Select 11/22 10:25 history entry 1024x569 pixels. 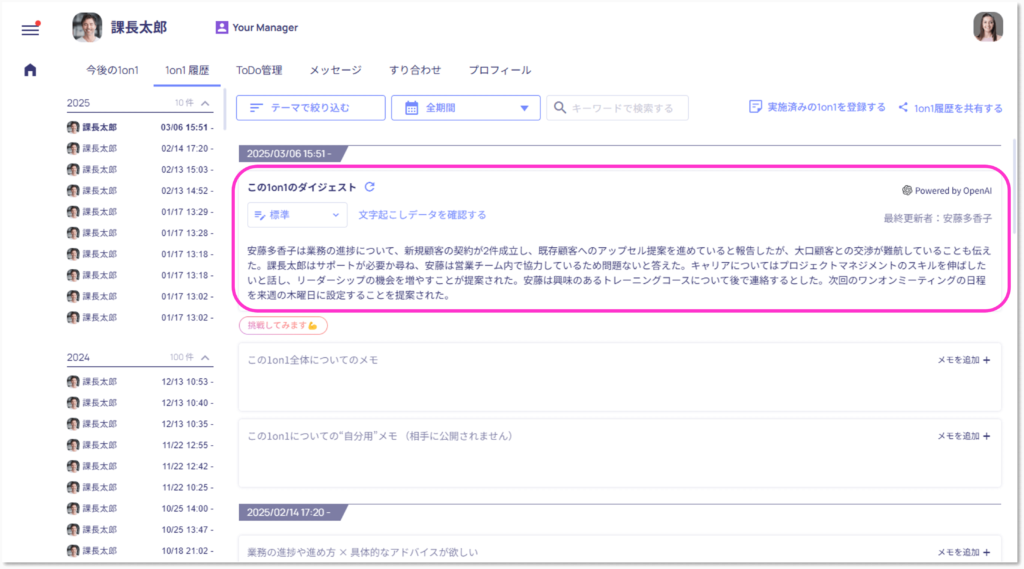140,487
